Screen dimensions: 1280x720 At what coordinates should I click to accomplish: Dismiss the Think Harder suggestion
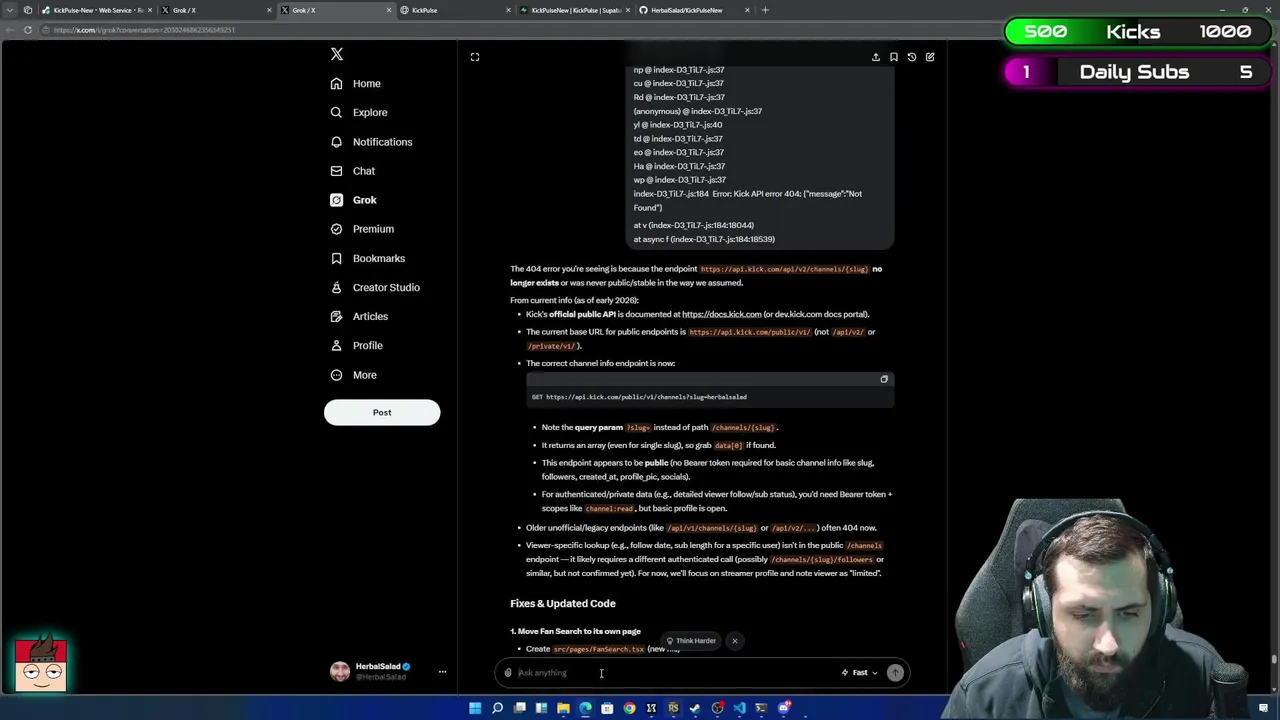click(734, 641)
